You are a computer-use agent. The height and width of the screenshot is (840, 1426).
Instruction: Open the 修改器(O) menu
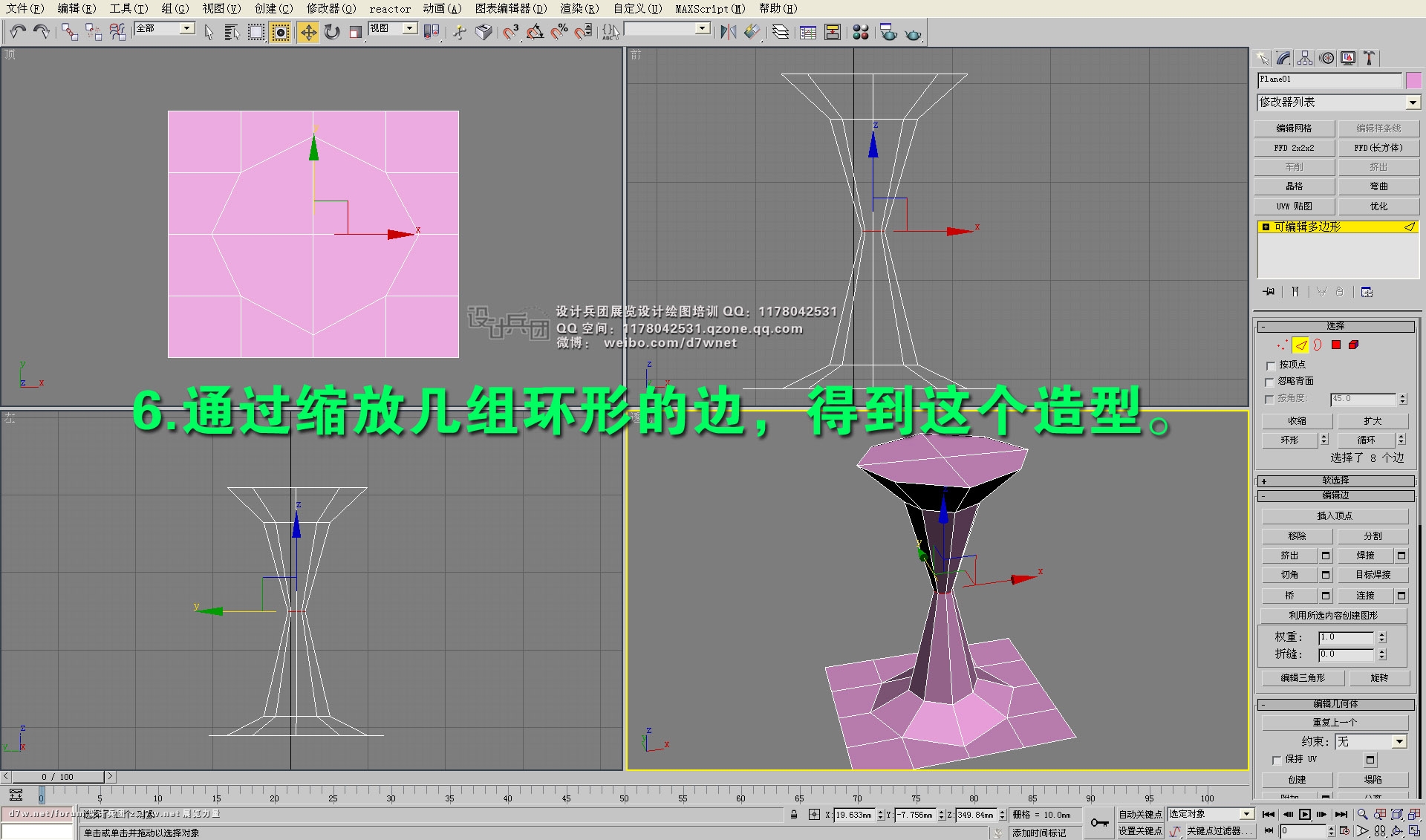[331, 9]
